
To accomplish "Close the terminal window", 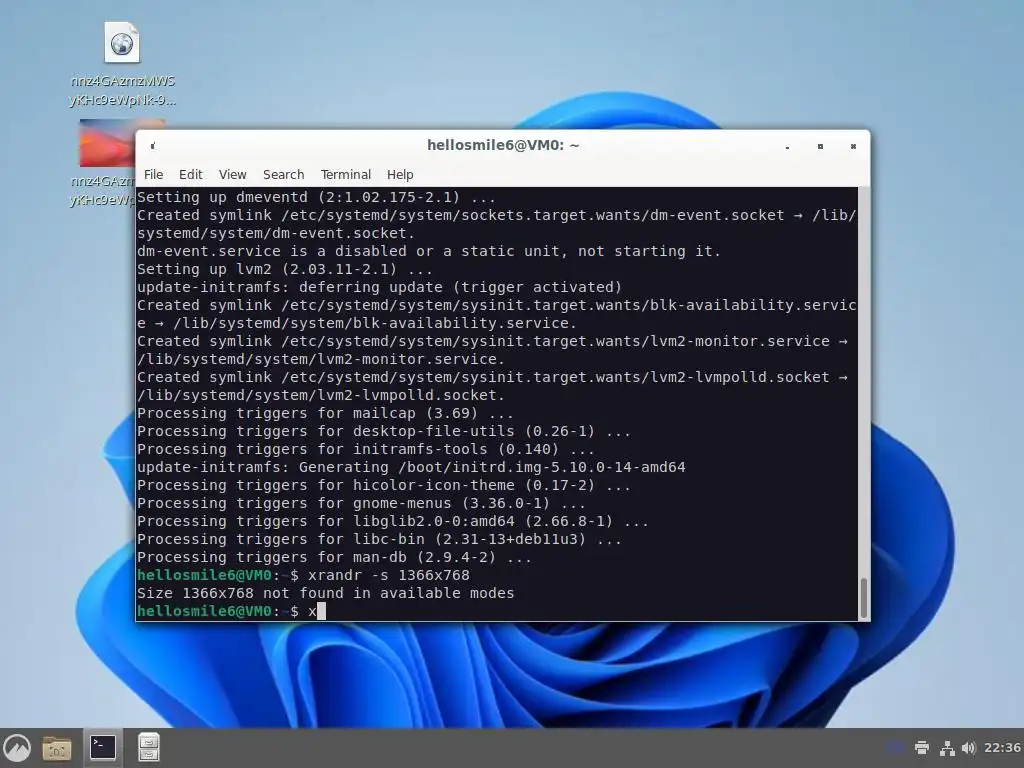I will (853, 146).
